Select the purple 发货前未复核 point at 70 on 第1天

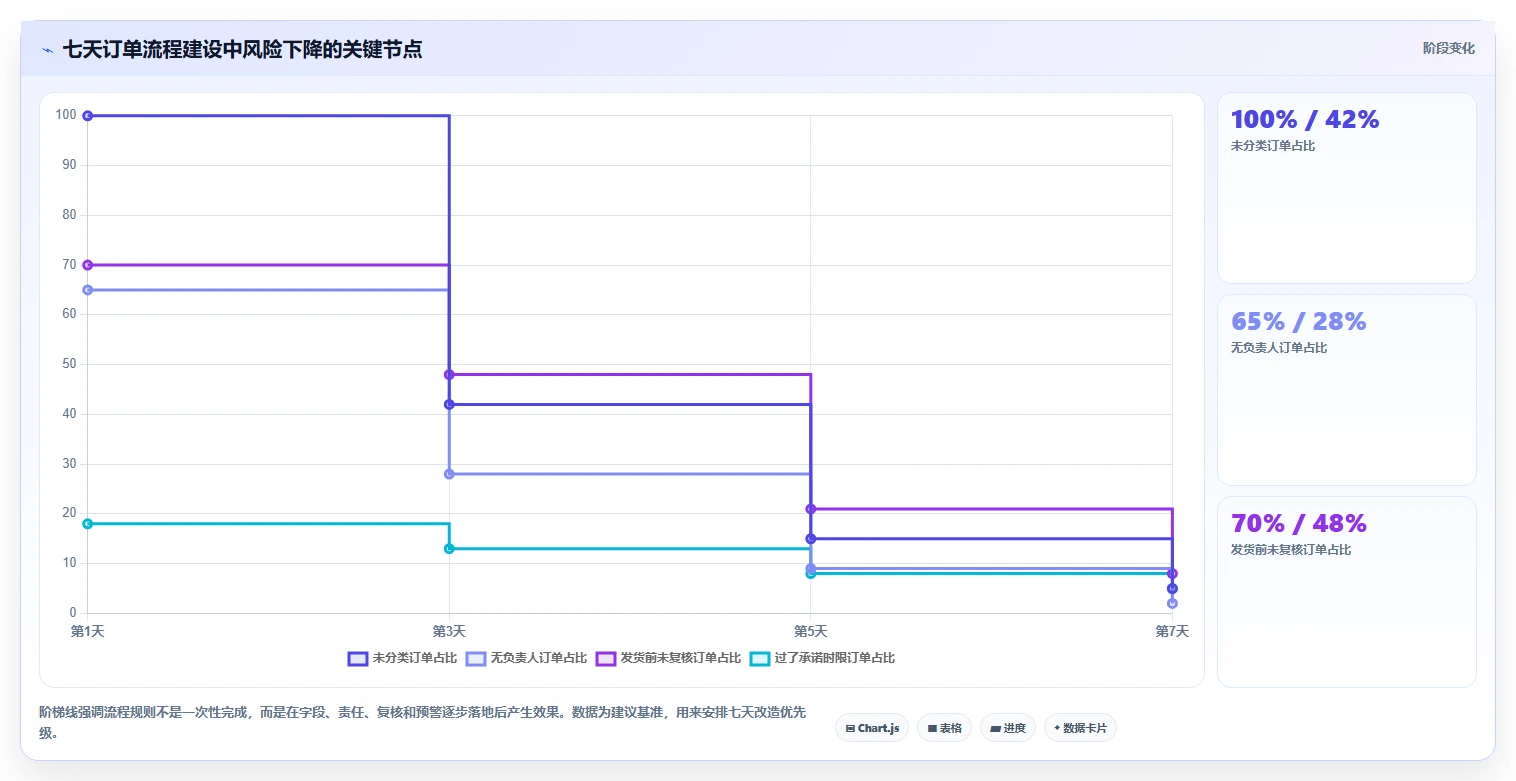pos(88,265)
